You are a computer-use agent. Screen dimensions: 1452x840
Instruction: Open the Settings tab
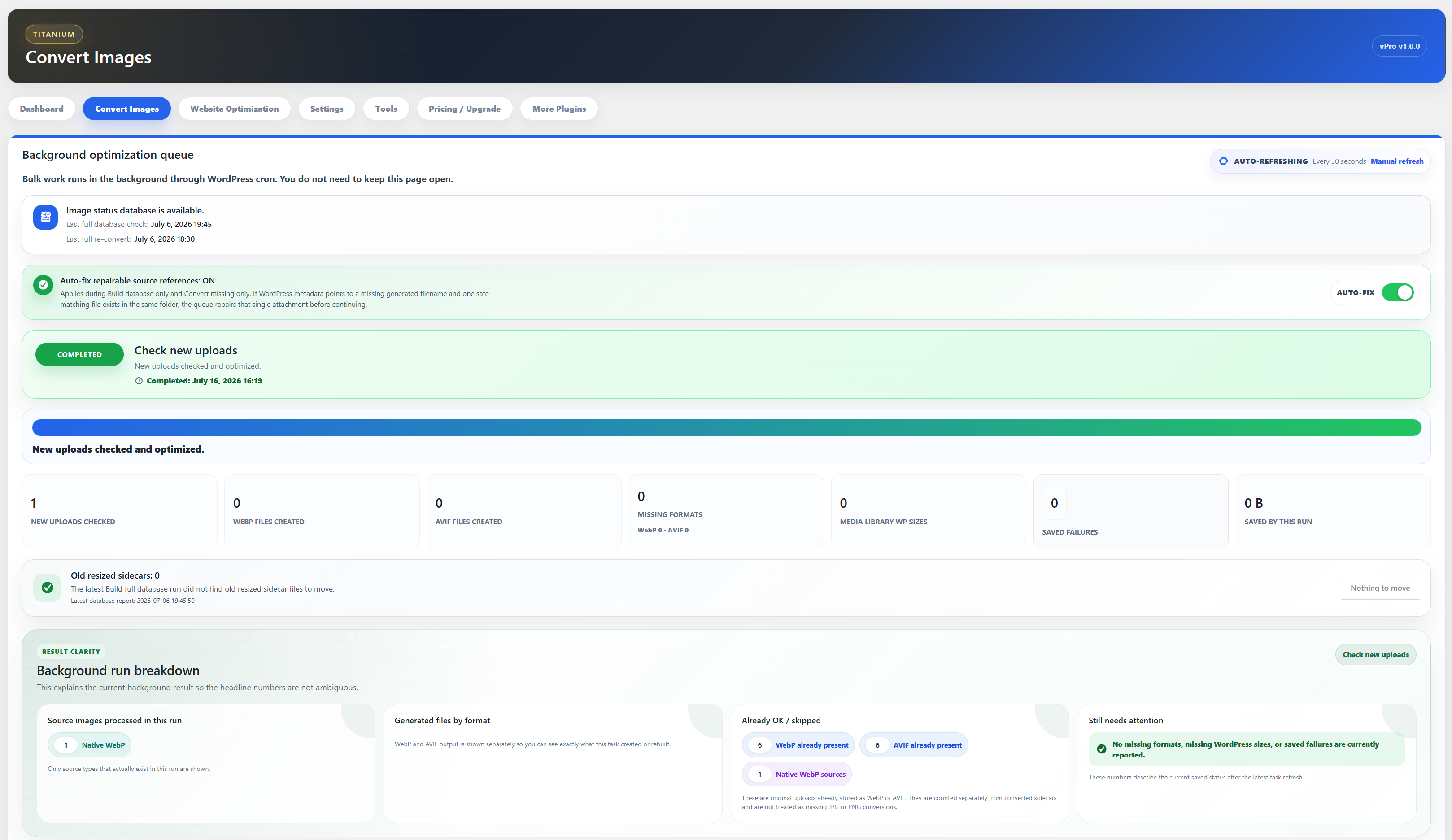pos(327,109)
